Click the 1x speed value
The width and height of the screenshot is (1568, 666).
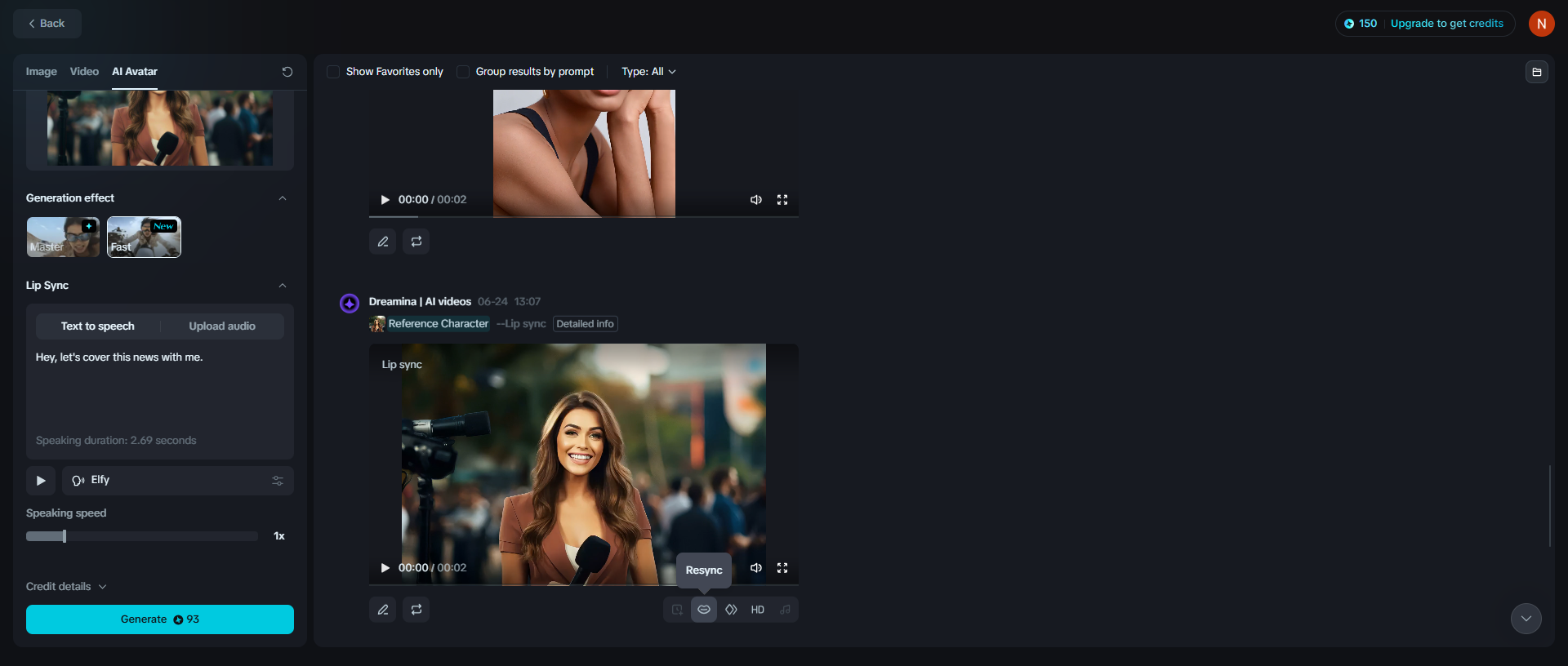click(279, 536)
